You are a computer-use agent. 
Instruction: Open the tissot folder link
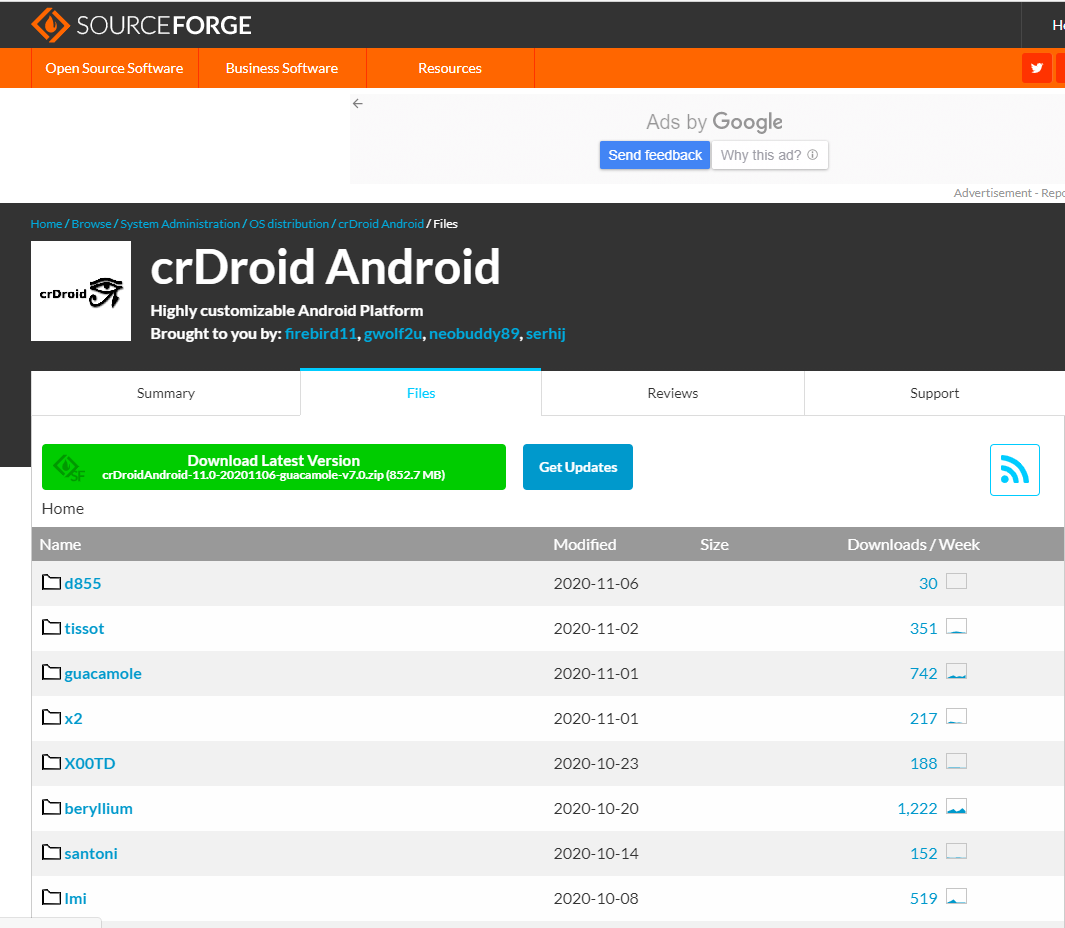pos(84,628)
